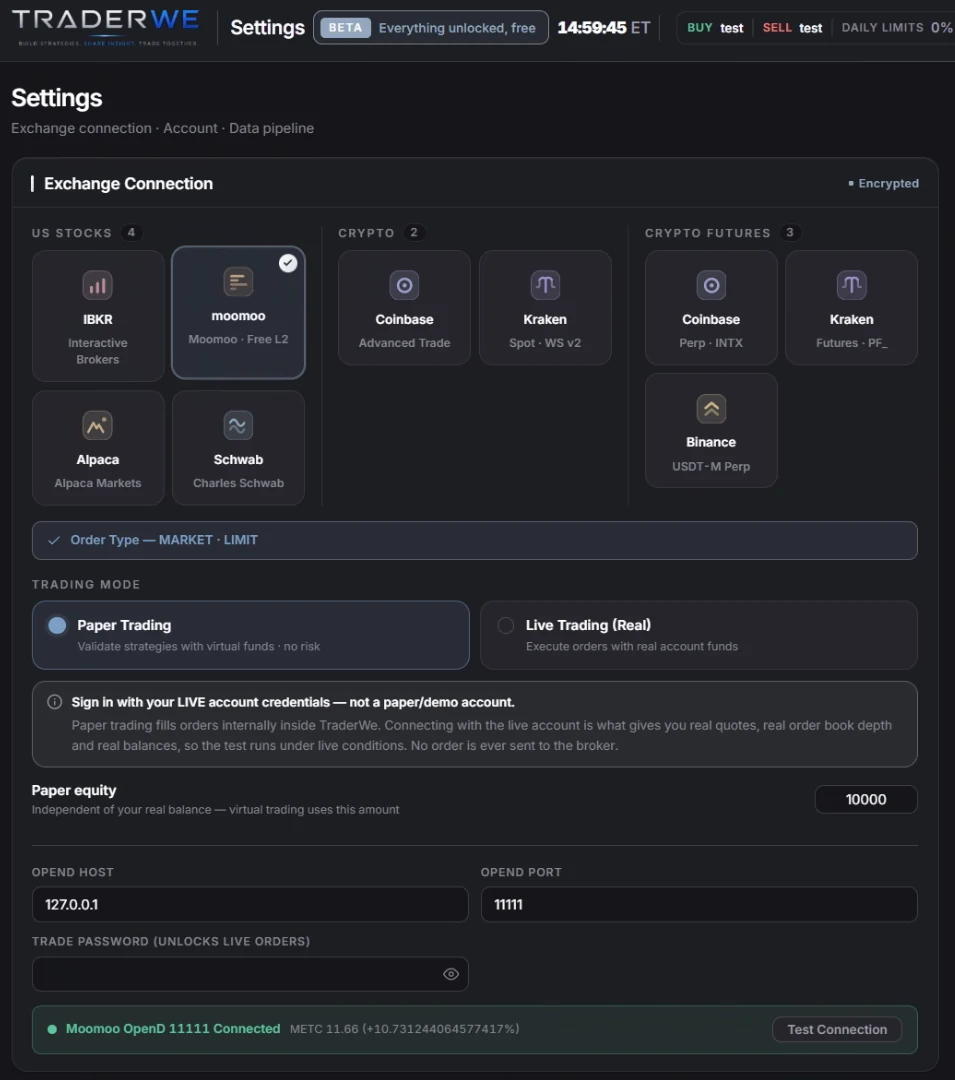
Task: Click the 'Exchange connection · Account · Data pipeline' subtitle
Action: (162, 129)
